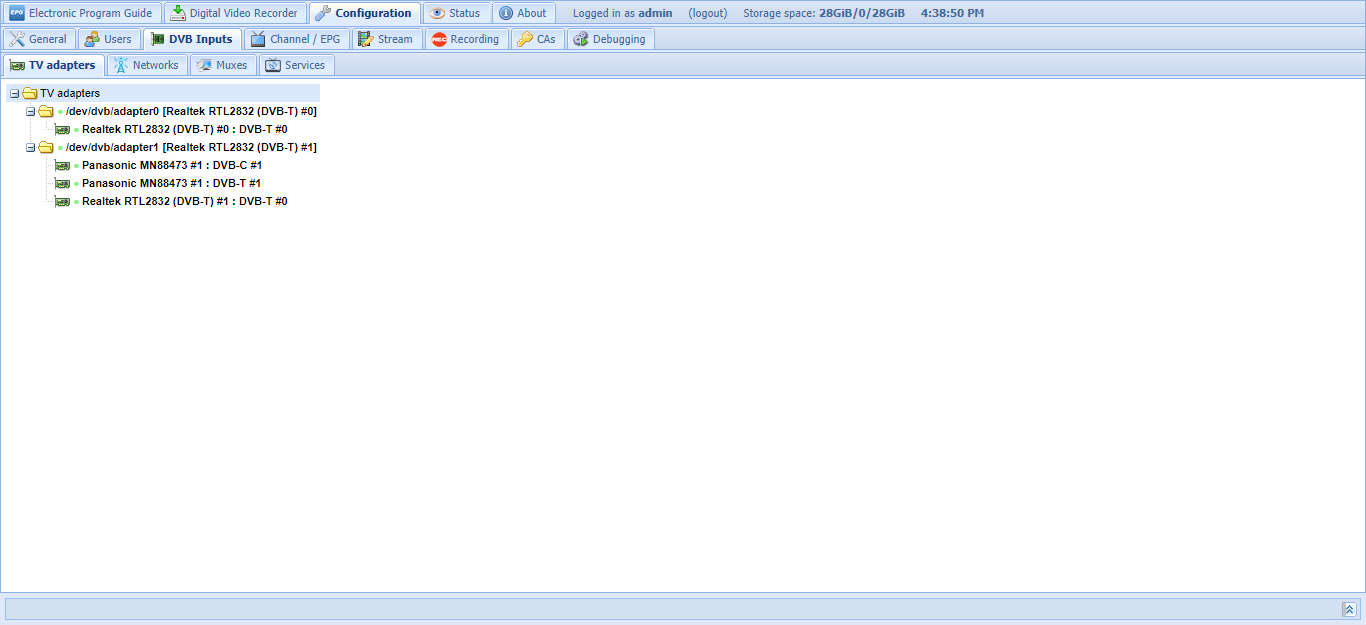Open the Digital Video Recorder tab

tap(234, 13)
